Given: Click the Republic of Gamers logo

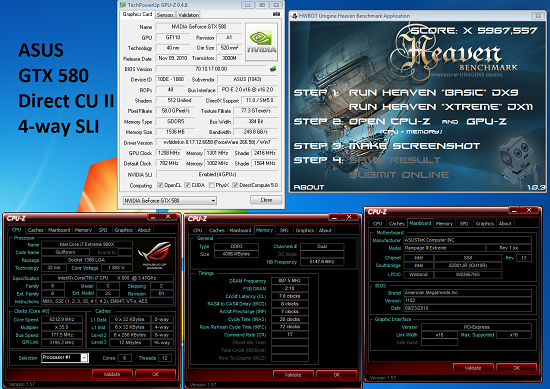Looking at the screenshot, I should [x=154, y=255].
